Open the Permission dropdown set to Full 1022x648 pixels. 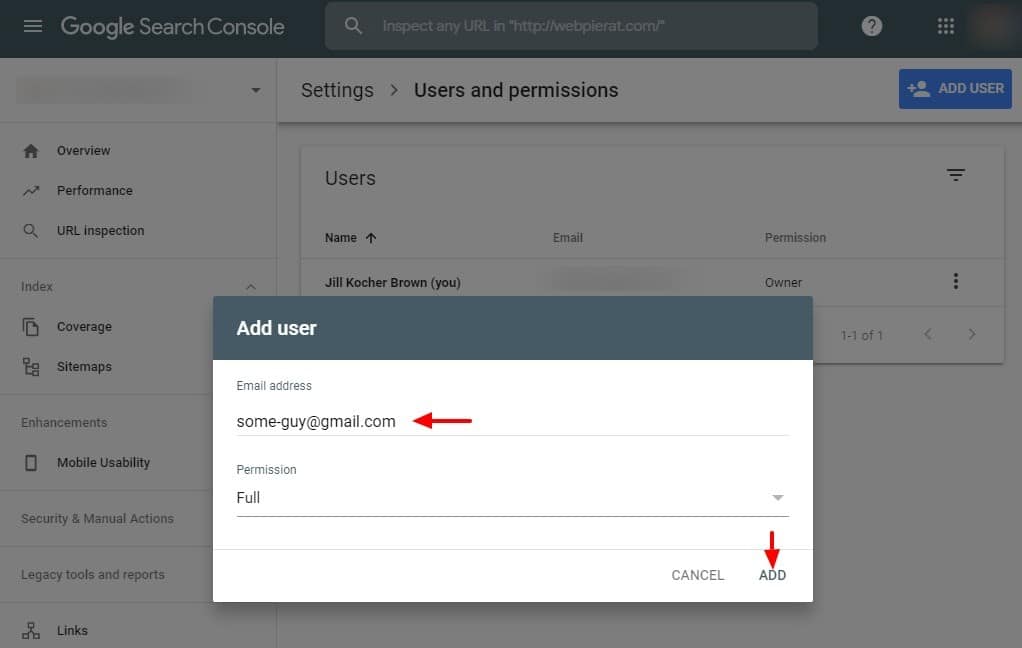point(511,498)
